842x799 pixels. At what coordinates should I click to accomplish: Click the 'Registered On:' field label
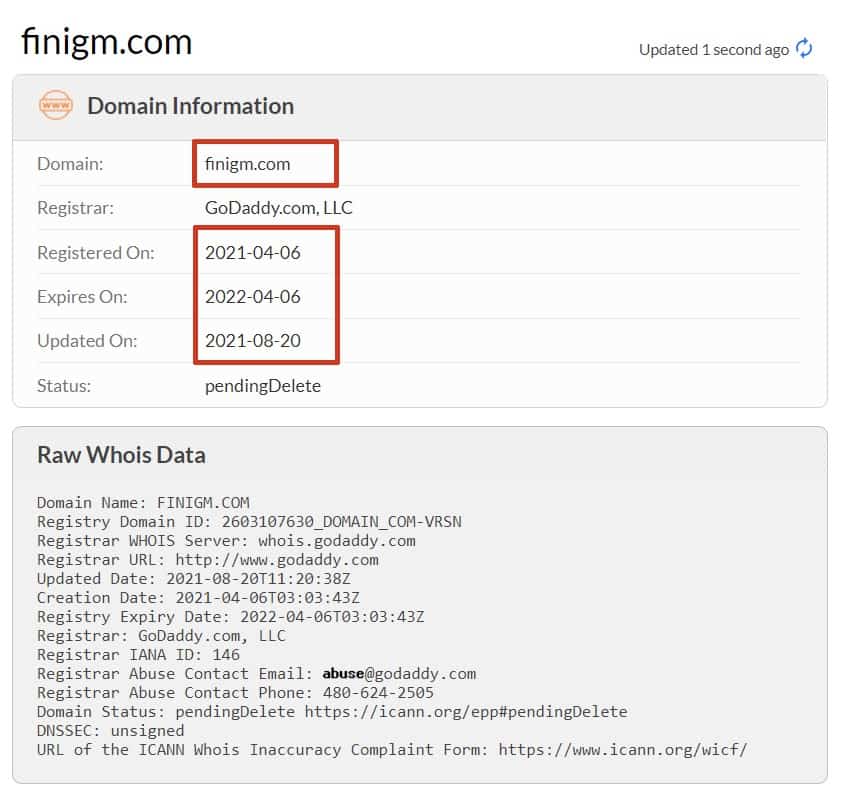96,253
